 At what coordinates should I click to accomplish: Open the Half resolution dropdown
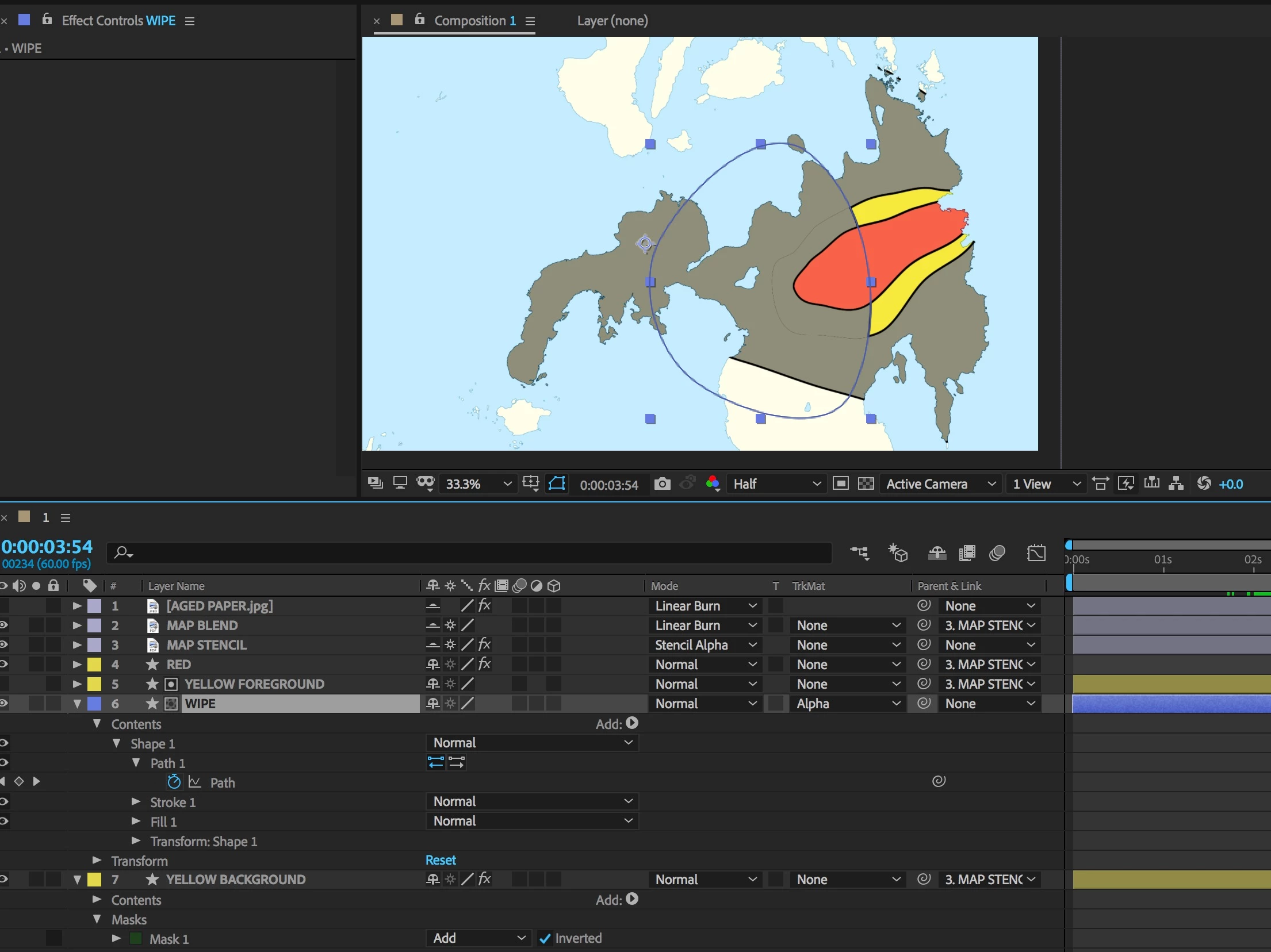pyautogui.click(x=776, y=483)
